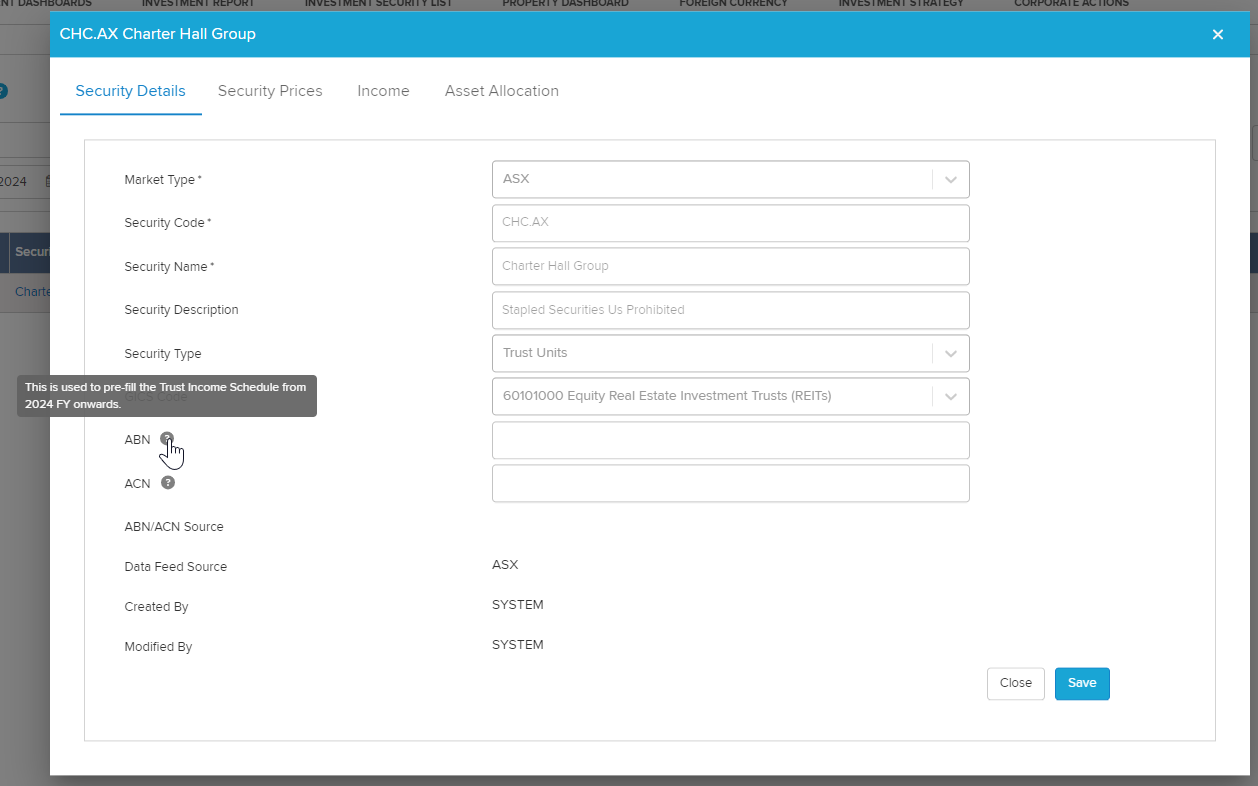The height and width of the screenshot is (786, 1258).
Task: Focus the Security Code input field
Action: click(731, 223)
